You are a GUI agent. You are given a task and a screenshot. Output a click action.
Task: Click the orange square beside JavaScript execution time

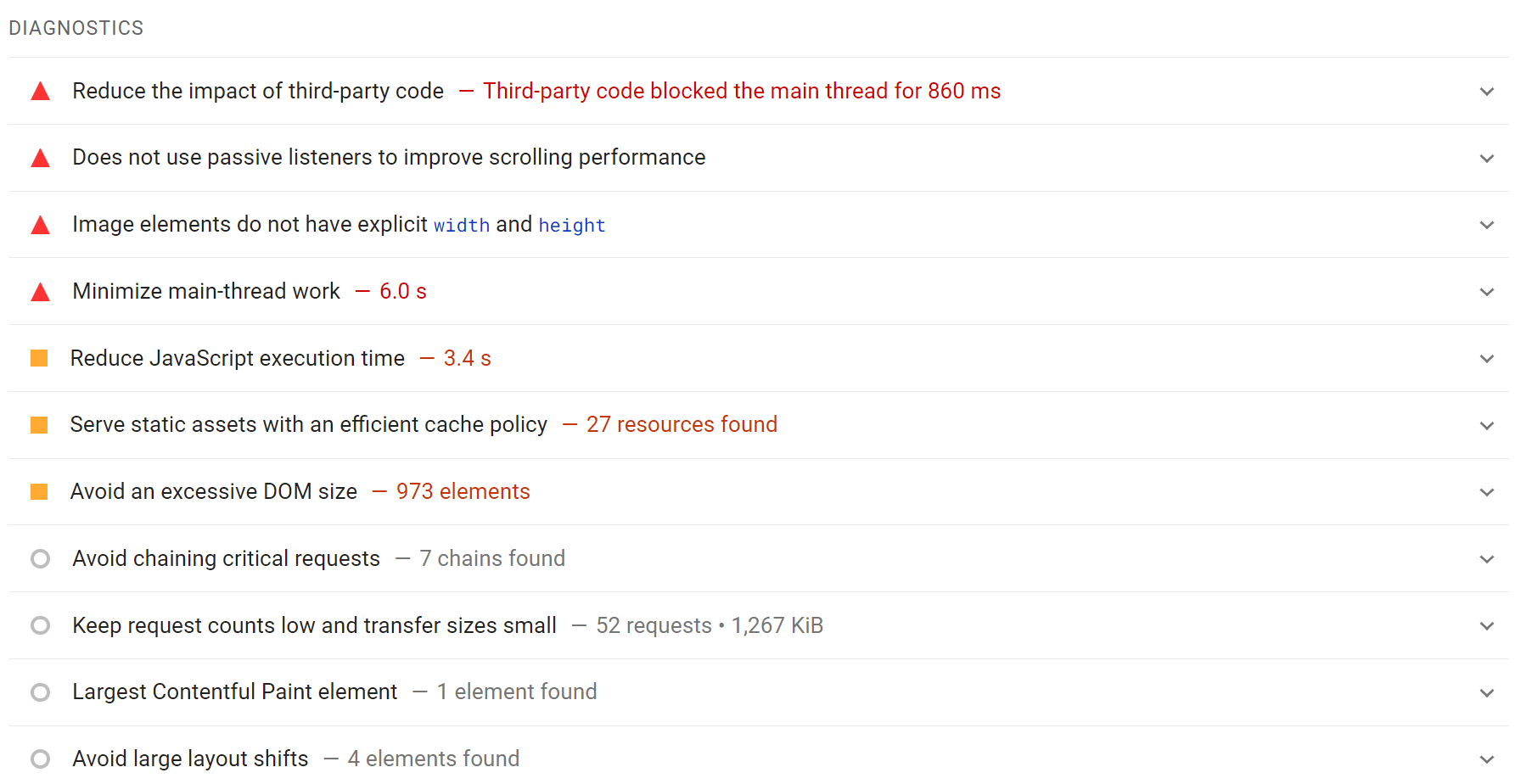click(40, 358)
